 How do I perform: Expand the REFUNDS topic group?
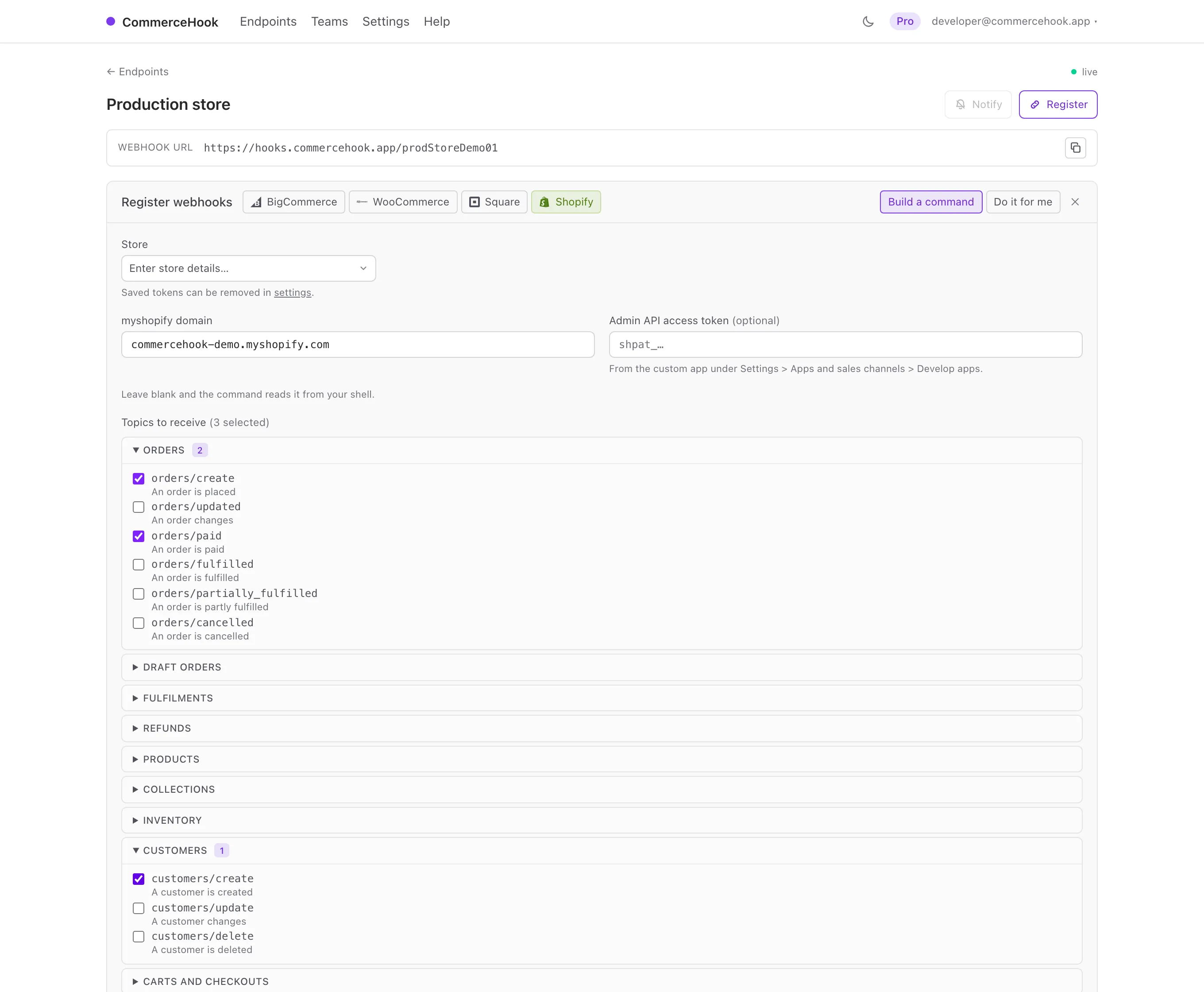tap(602, 728)
